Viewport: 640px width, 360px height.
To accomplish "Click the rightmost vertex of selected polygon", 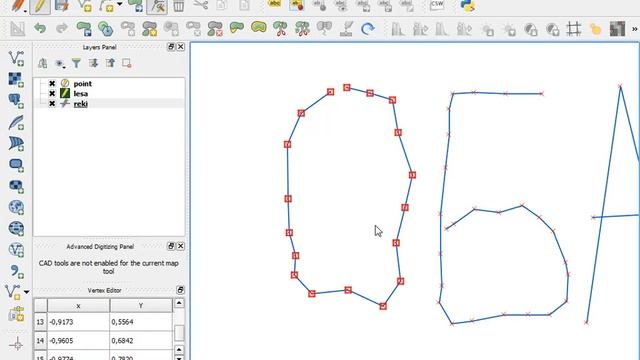I will click(412, 175).
